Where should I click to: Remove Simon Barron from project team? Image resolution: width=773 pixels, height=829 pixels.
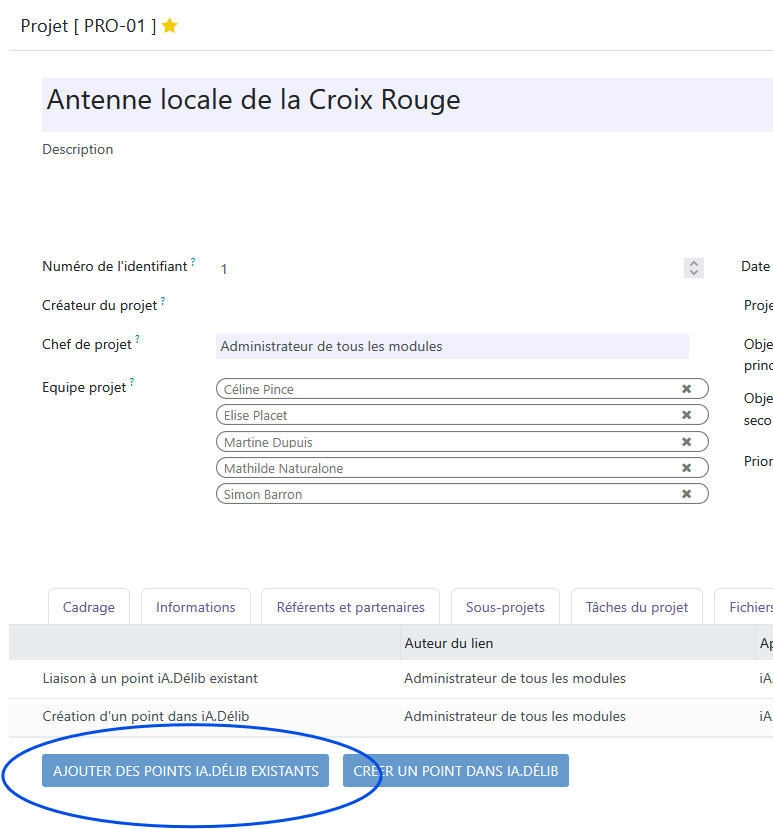tap(686, 494)
